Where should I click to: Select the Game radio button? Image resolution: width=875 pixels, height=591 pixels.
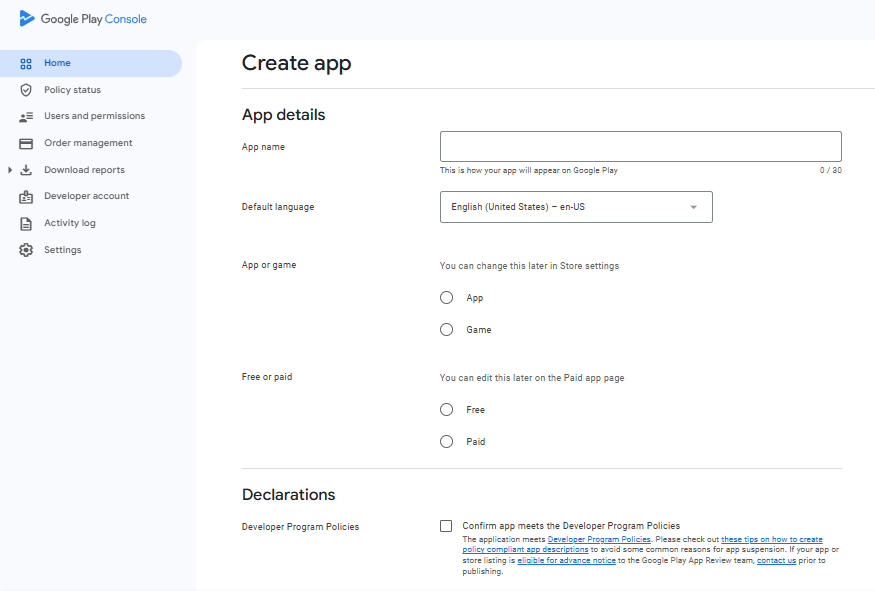446,330
